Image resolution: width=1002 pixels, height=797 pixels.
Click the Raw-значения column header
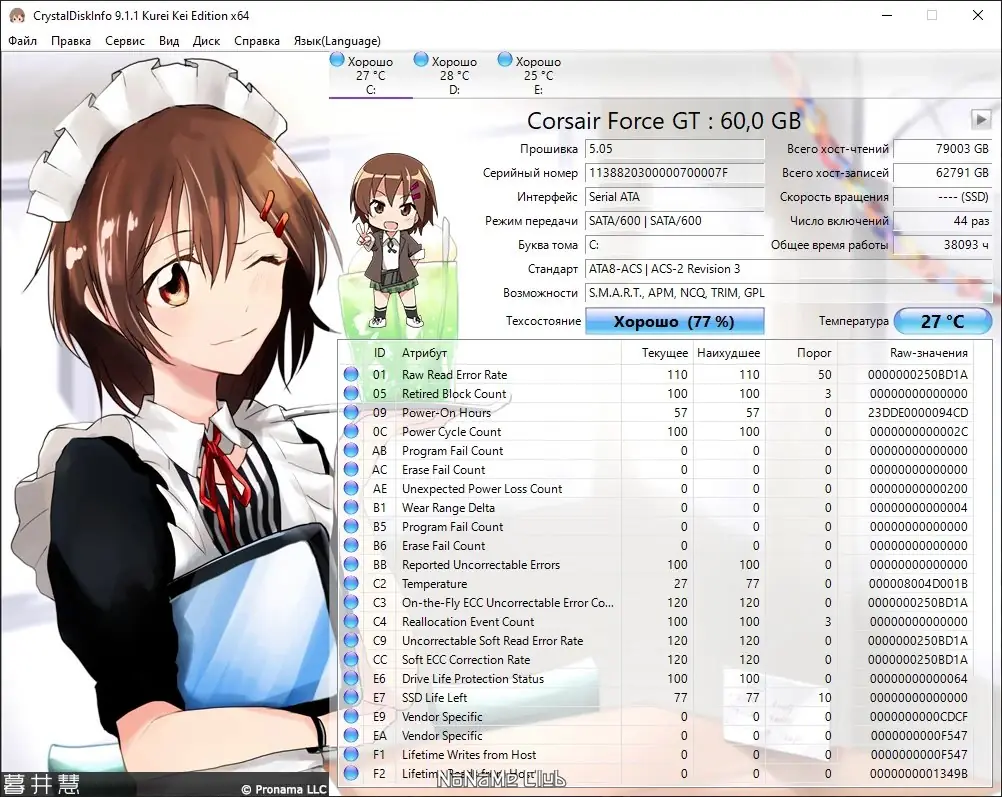[x=929, y=353]
